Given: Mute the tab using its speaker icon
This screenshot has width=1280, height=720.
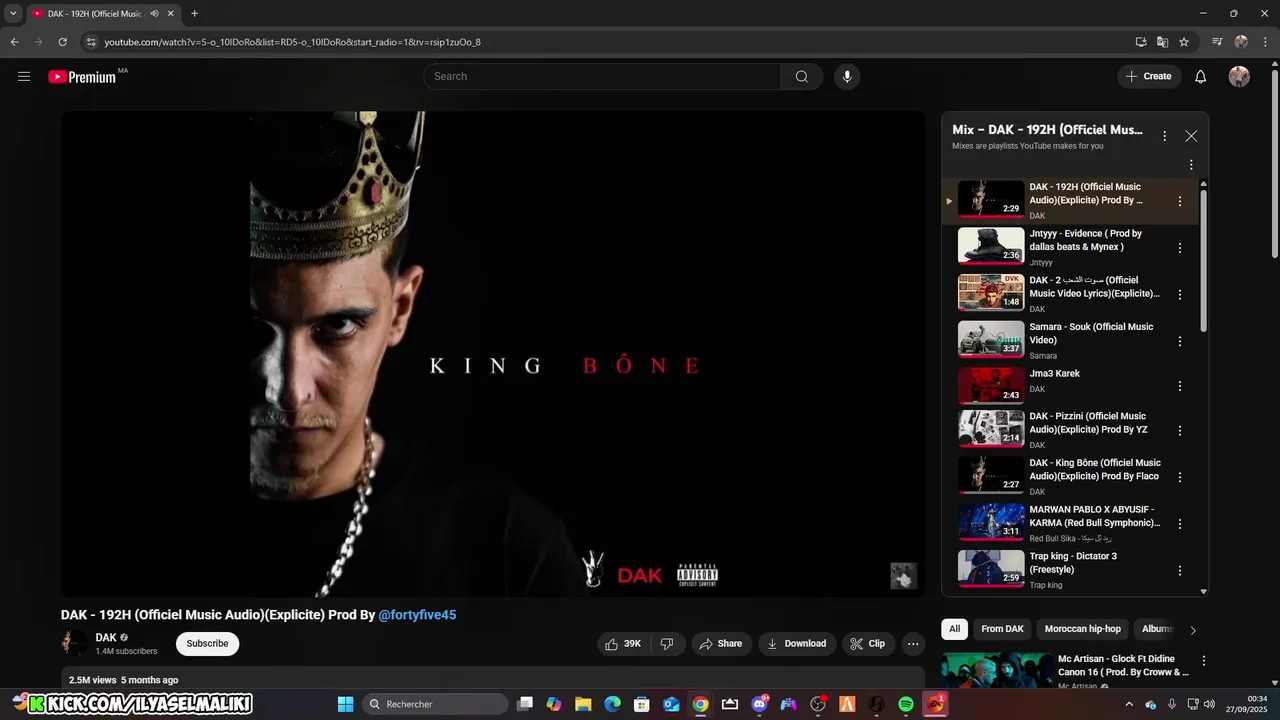Looking at the screenshot, I should point(155,14).
